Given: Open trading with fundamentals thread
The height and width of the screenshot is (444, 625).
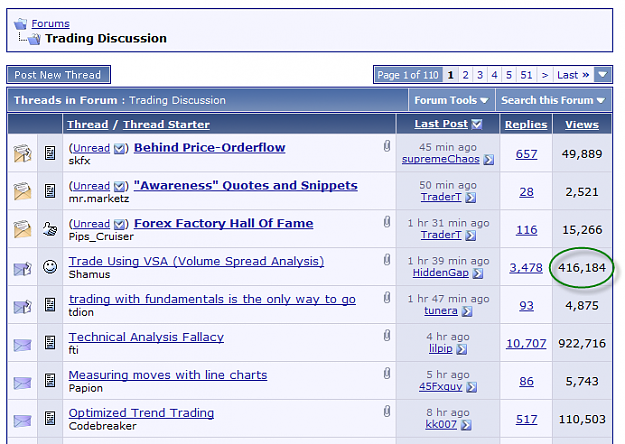Looking at the screenshot, I should (x=212, y=299).
